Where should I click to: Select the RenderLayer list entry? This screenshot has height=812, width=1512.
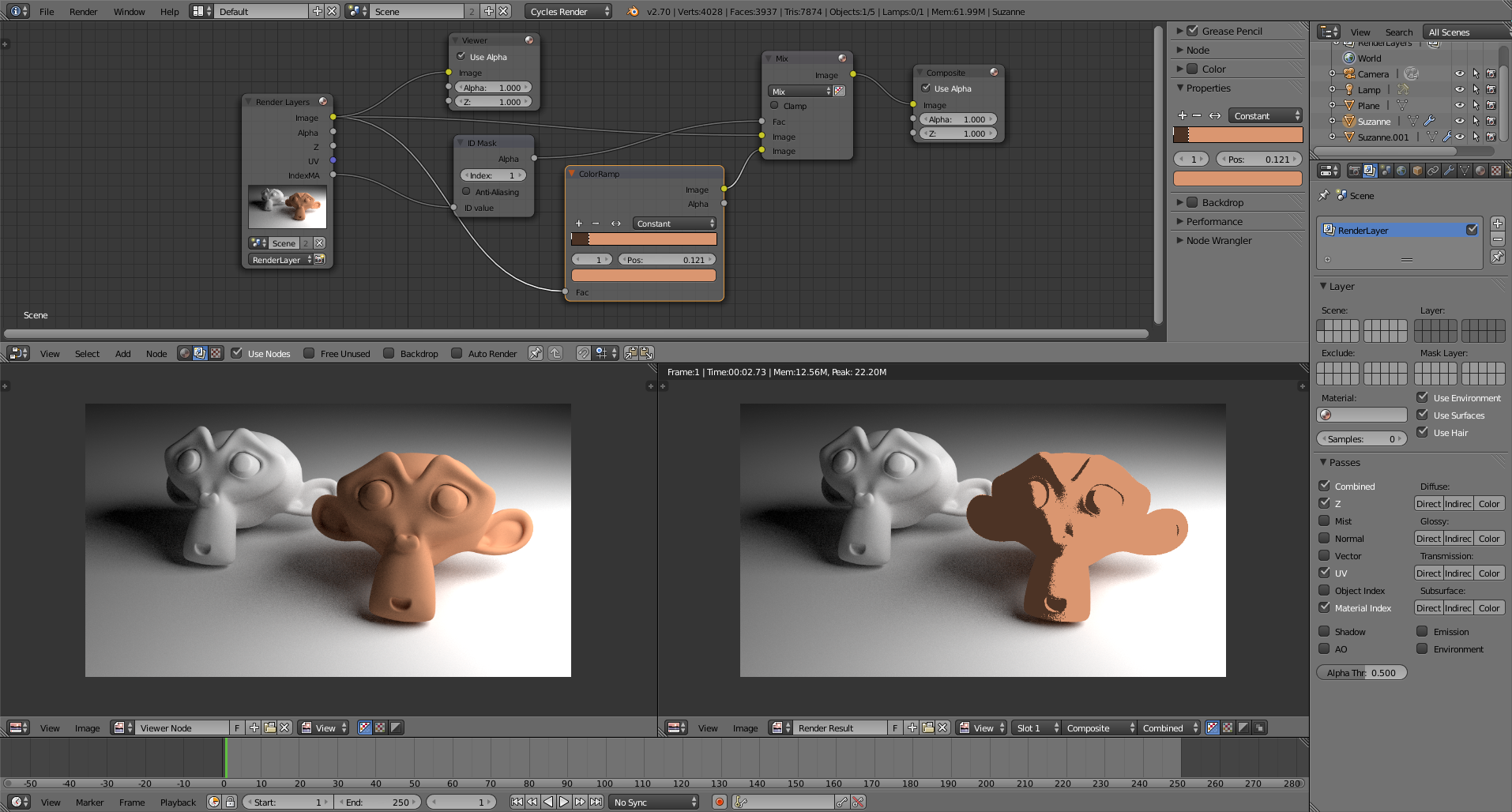[1399, 230]
